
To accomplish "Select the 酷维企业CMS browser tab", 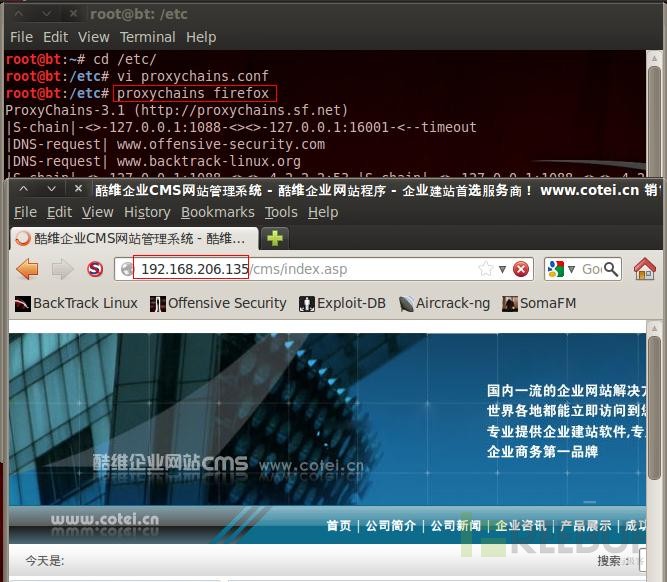I will [x=134, y=238].
